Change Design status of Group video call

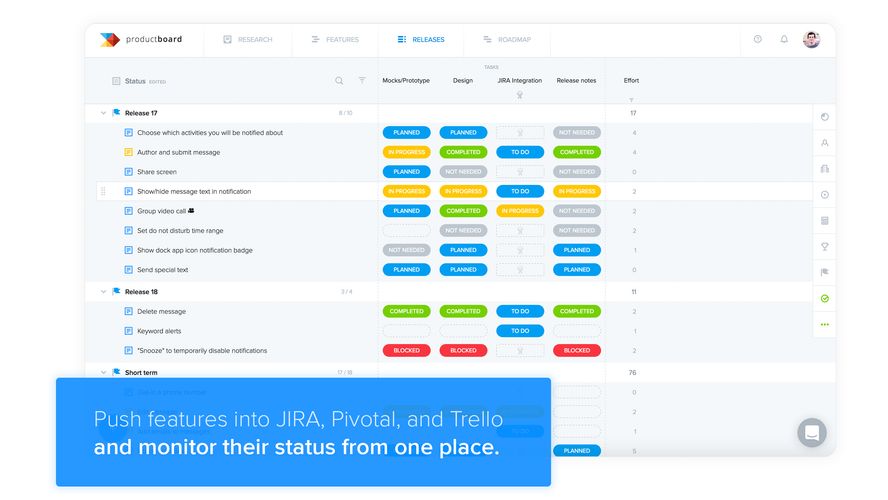click(463, 211)
